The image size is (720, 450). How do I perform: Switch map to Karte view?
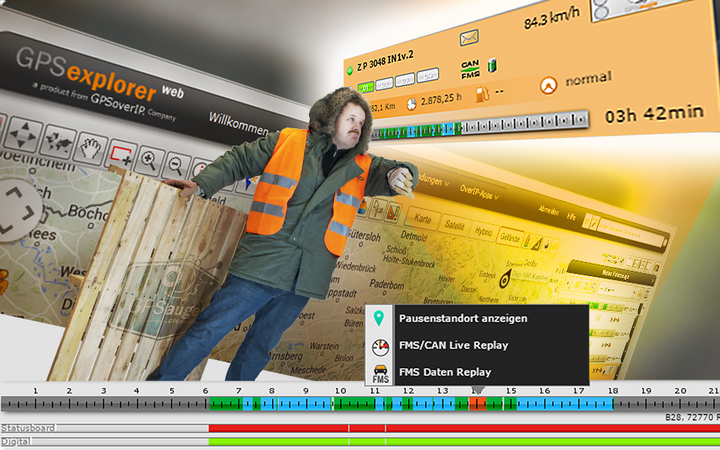coord(422,219)
